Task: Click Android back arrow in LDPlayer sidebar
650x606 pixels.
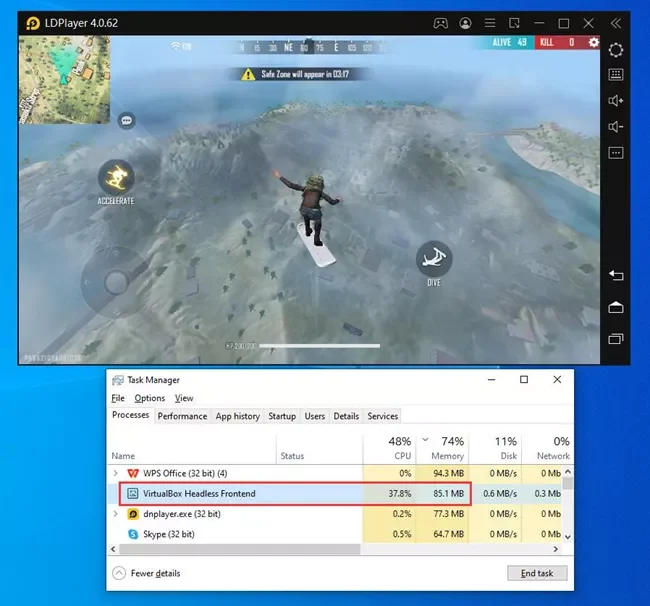Action: 616,275
